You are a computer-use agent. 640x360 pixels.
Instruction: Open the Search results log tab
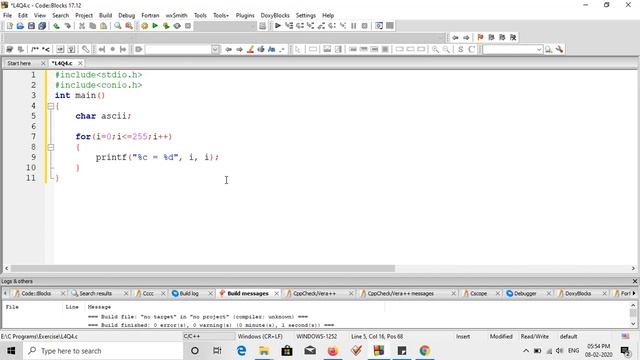pyautogui.click(x=96, y=293)
